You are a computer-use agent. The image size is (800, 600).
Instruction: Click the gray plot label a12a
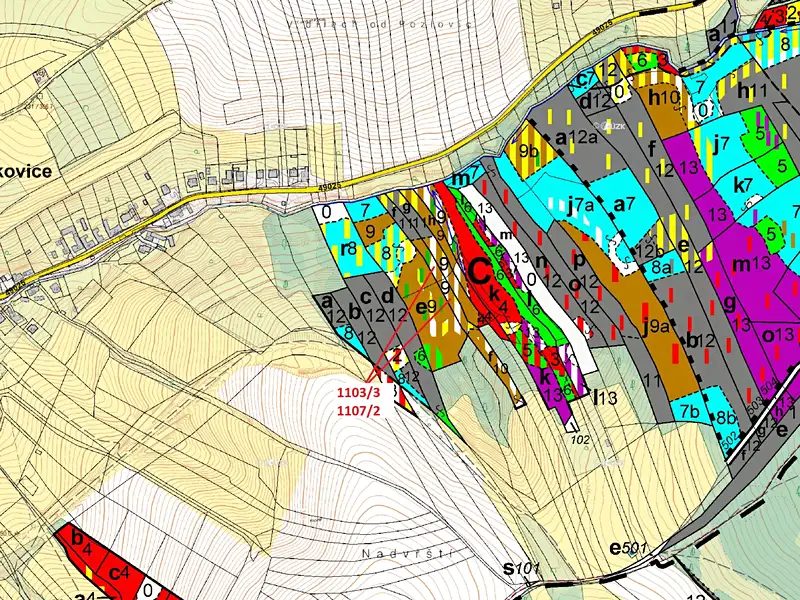pyautogui.click(x=576, y=137)
